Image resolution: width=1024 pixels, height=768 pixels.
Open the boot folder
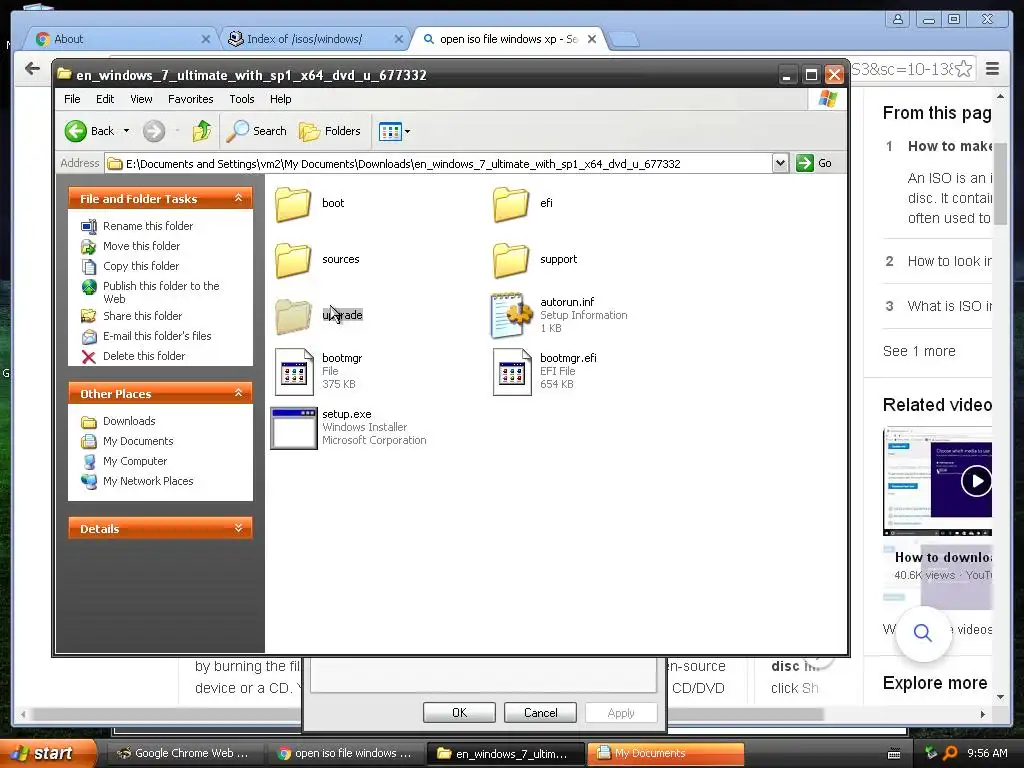(293, 203)
